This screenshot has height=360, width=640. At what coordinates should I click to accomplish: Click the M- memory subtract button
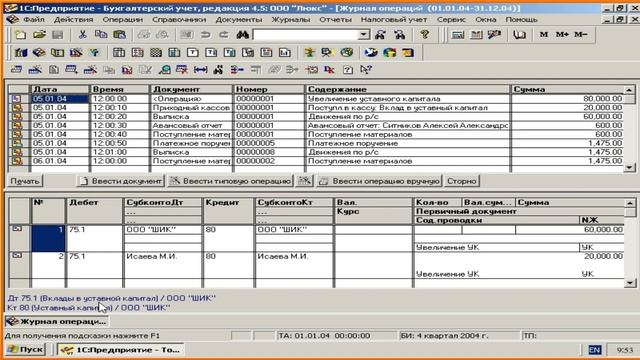pyautogui.click(x=580, y=35)
